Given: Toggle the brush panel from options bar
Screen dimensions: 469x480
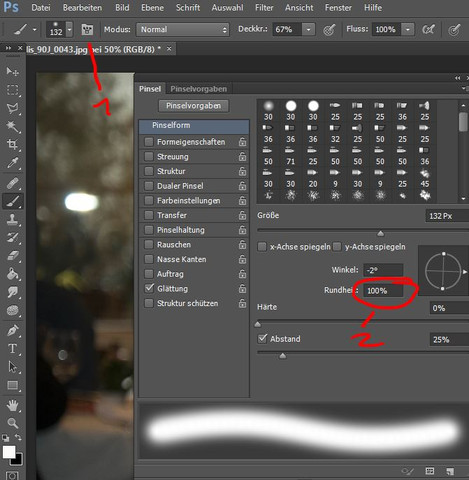Looking at the screenshot, I should 87,30.
